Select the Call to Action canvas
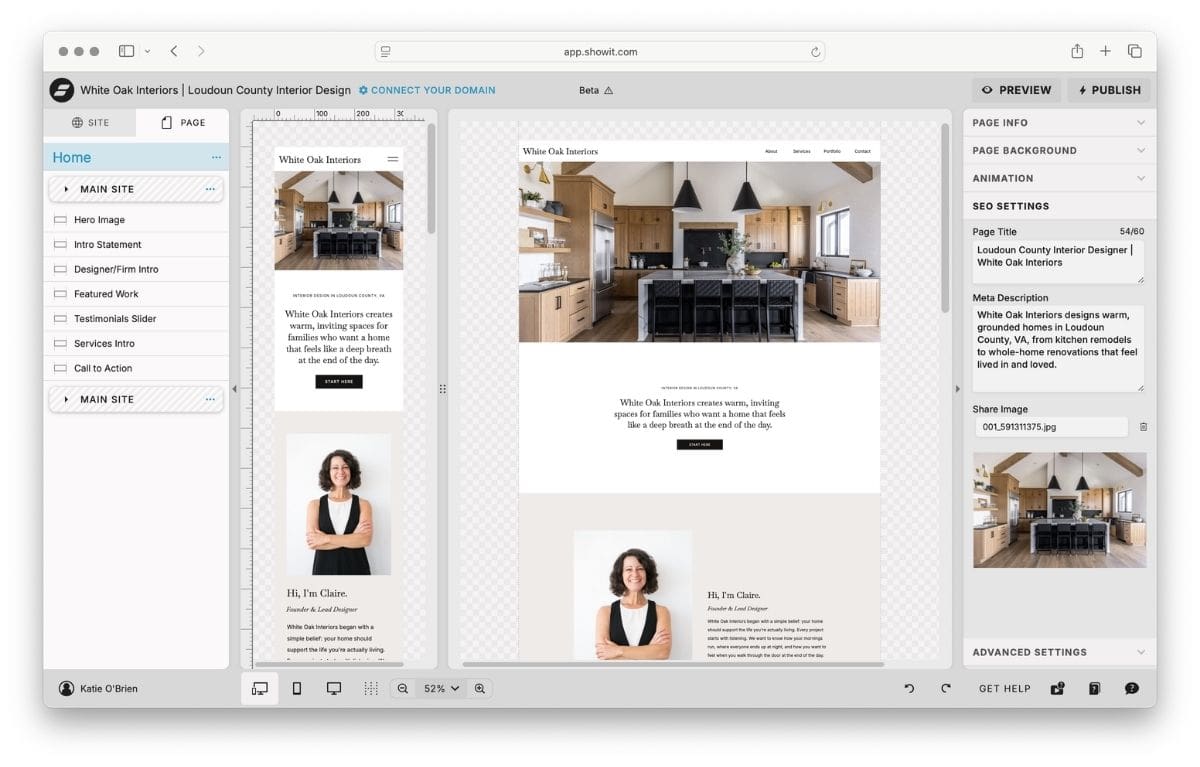The width and height of the screenshot is (1200, 767). click(x=136, y=369)
